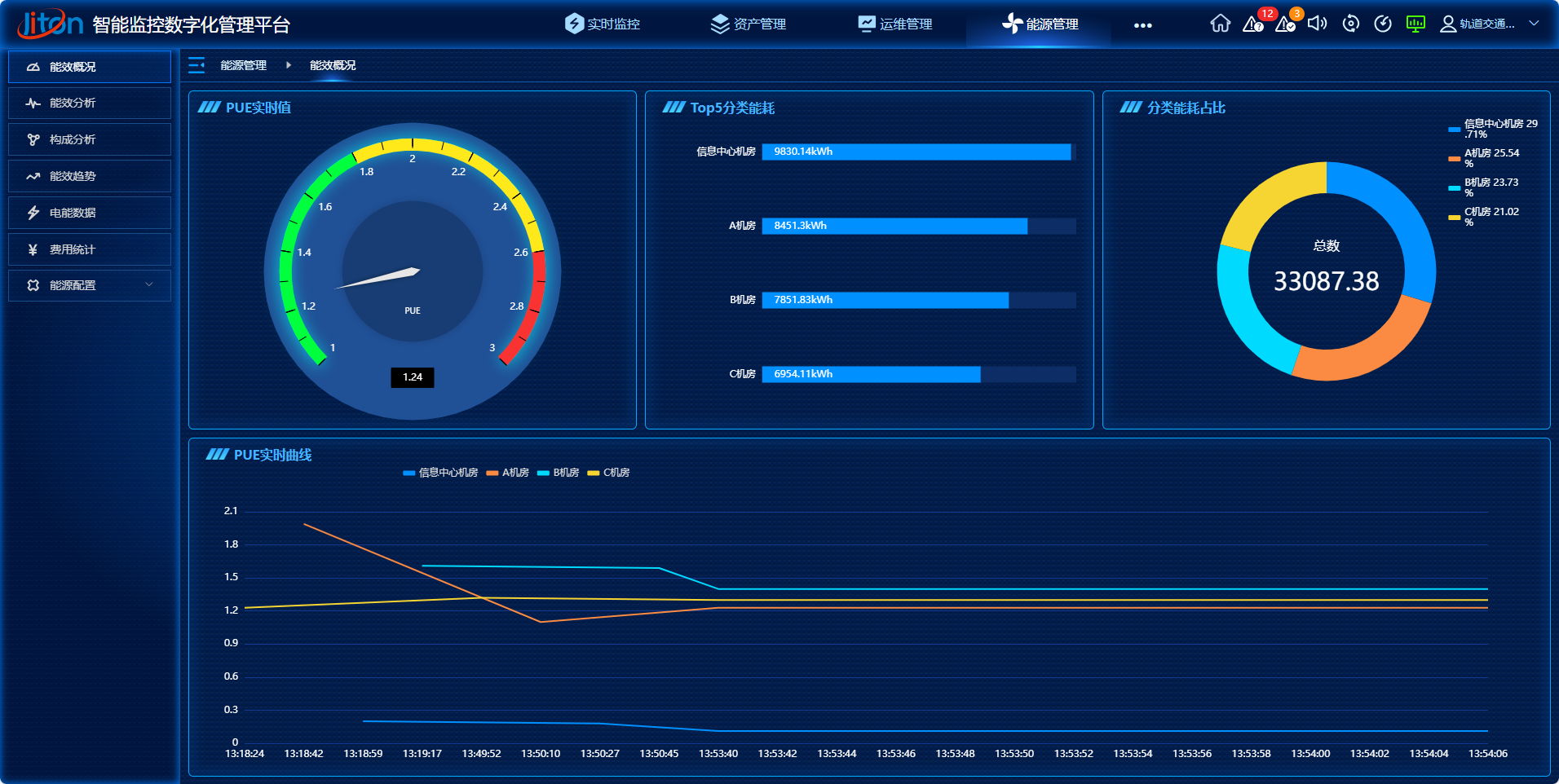The height and width of the screenshot is (784, 1559).
Task: Open unconfirmed alarms with 12 badge
Action: (1252, 24)
